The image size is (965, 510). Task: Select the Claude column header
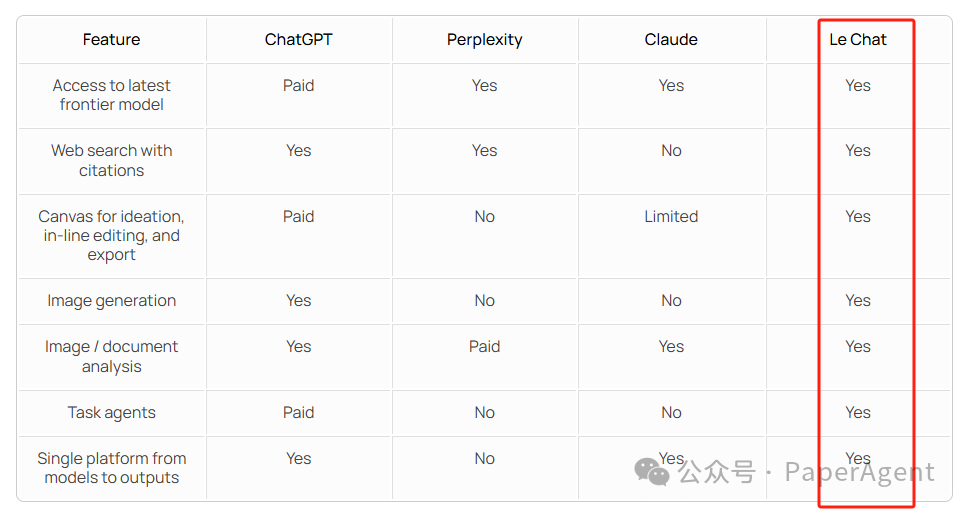coord(671,40)
